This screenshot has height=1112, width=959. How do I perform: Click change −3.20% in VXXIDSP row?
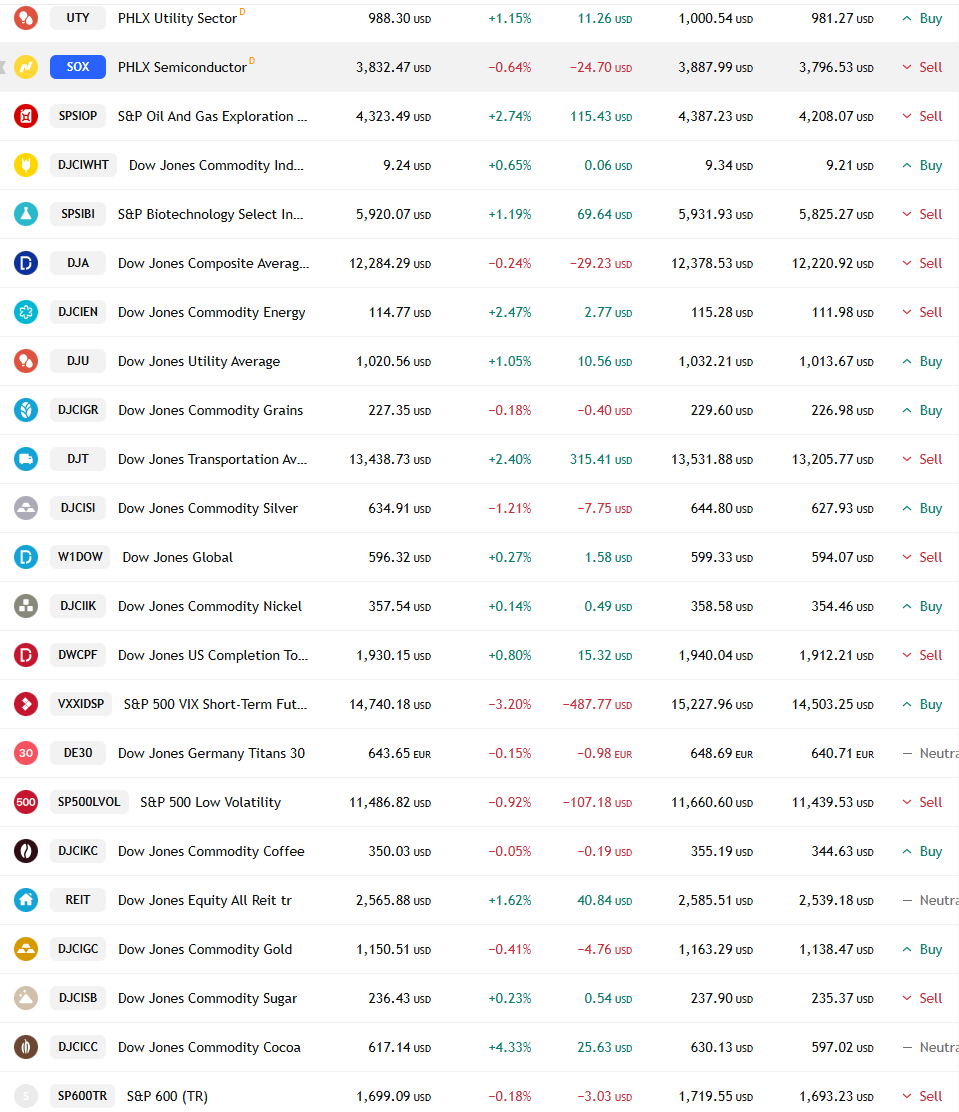509,704
